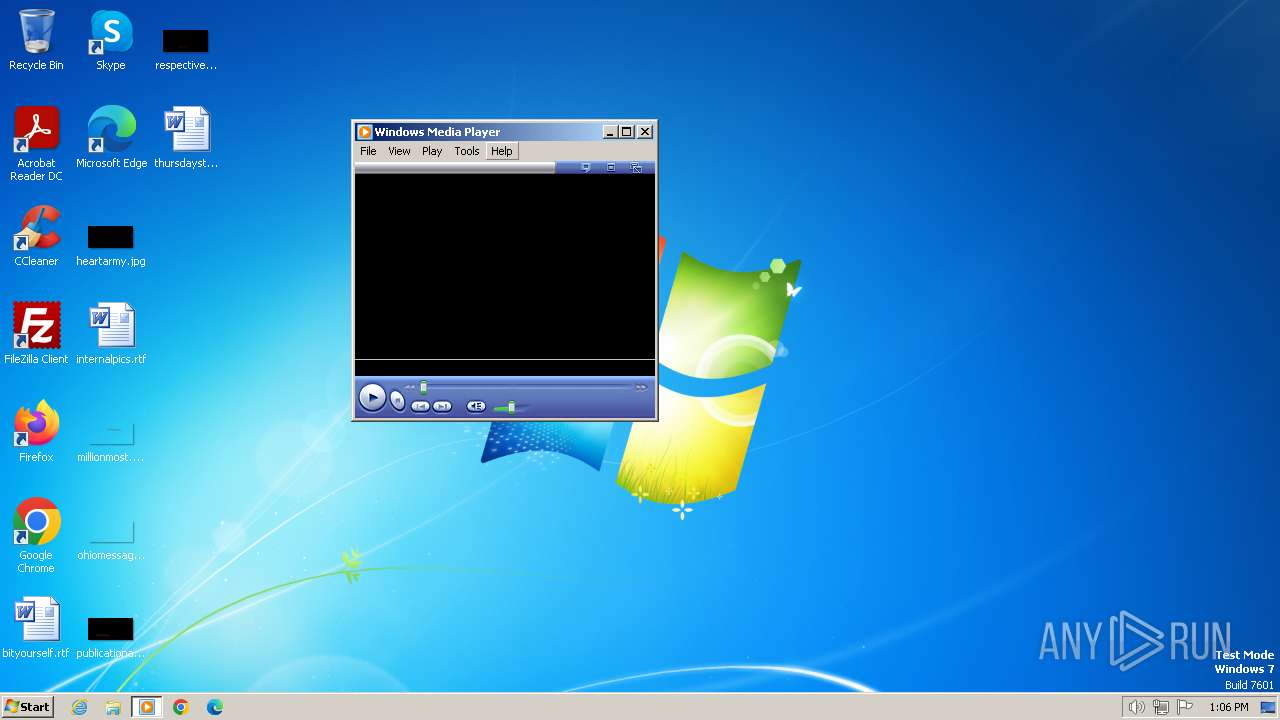Mute the Media Player sound
The image size is (1280, 720).
476,406
